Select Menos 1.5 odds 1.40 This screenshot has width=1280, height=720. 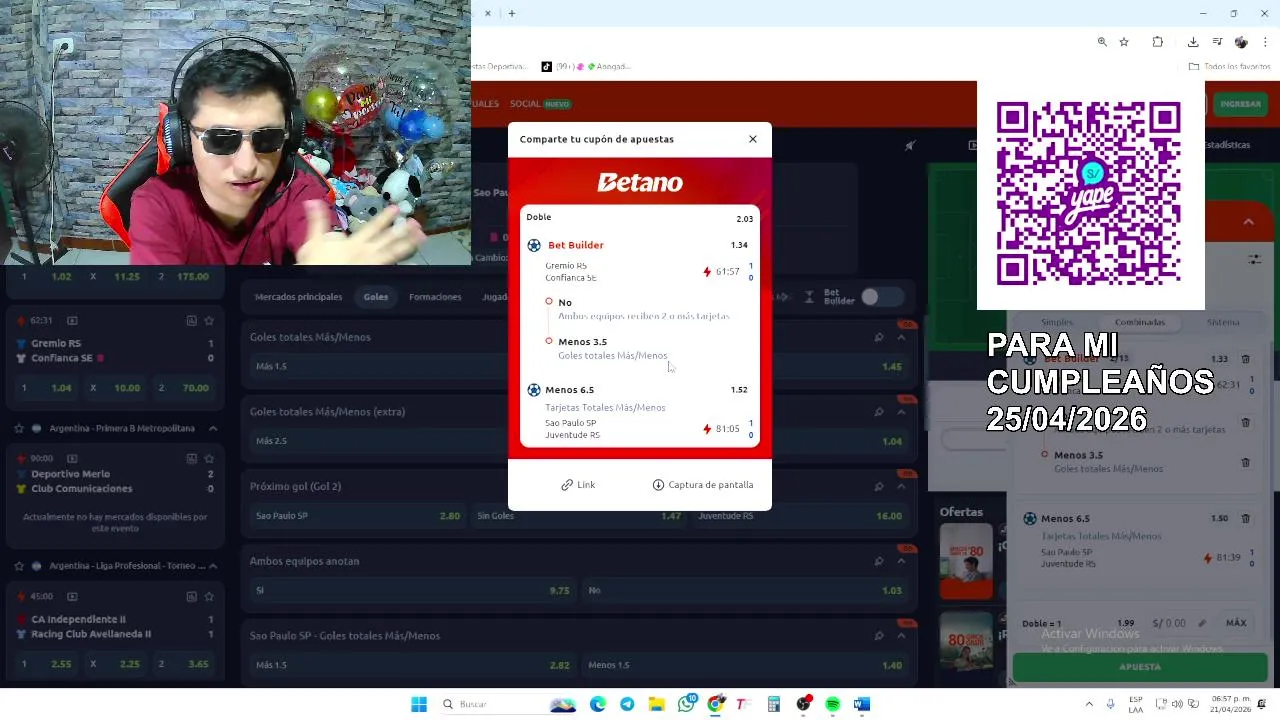tap(745, 665)
